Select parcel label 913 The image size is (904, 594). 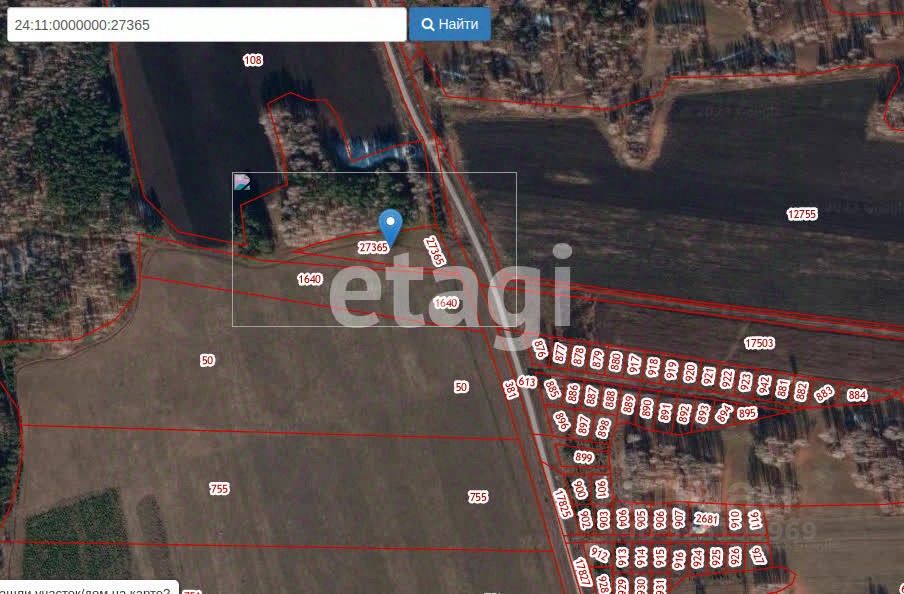coord(622,557)
